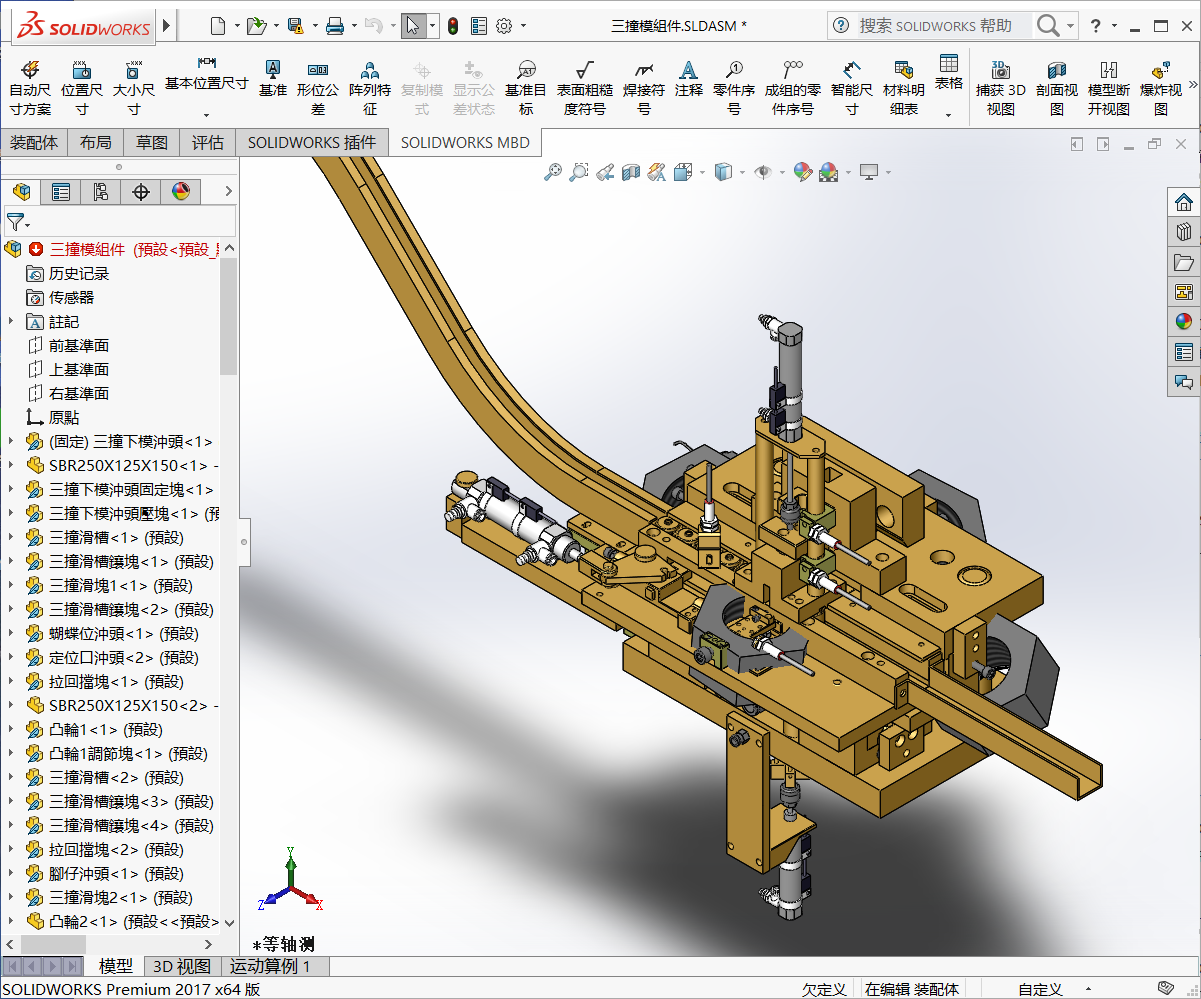Select the Datum (基准) tool

(x=272, y=78)
